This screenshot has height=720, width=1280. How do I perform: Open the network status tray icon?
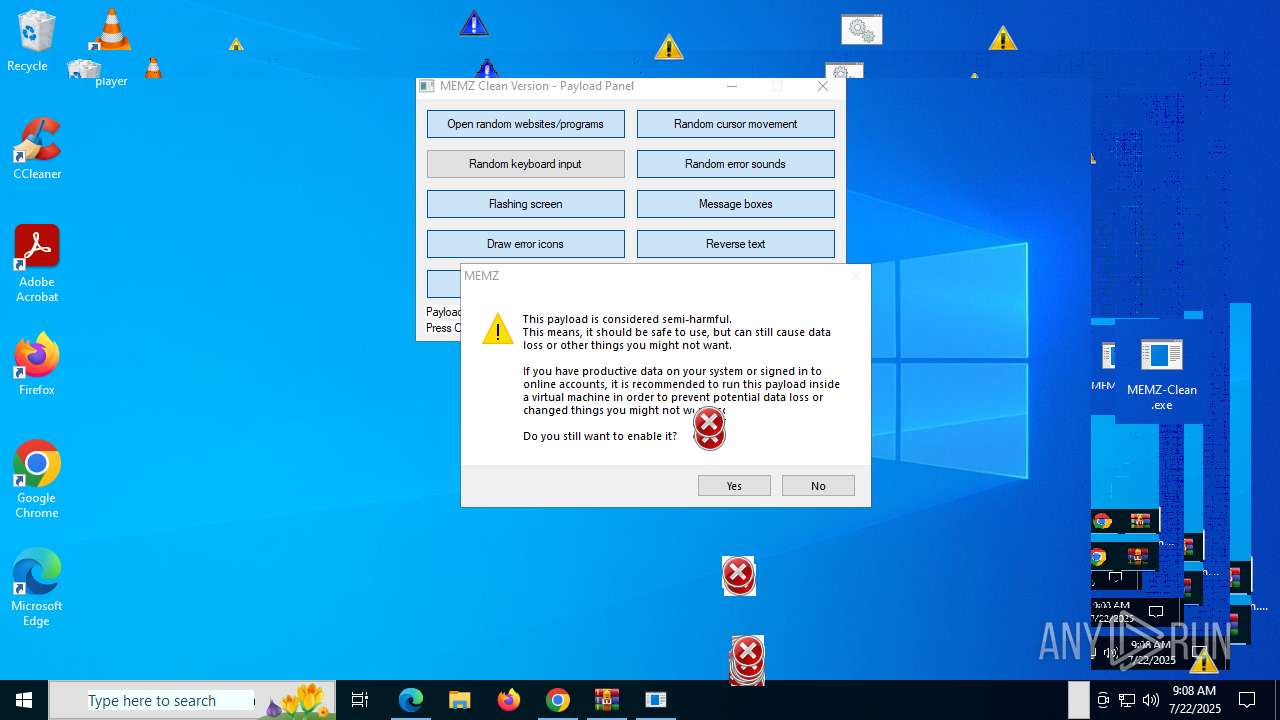(x=1126, y=700)
